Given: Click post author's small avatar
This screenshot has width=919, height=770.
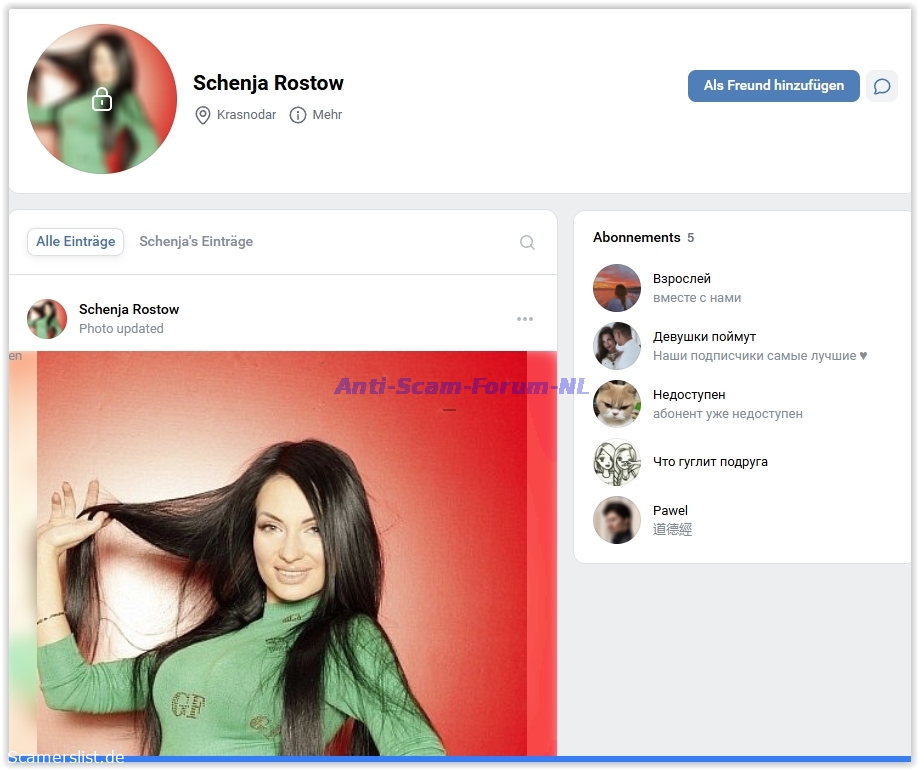Looking at the screenshot, I should click(x=47, y=319).
